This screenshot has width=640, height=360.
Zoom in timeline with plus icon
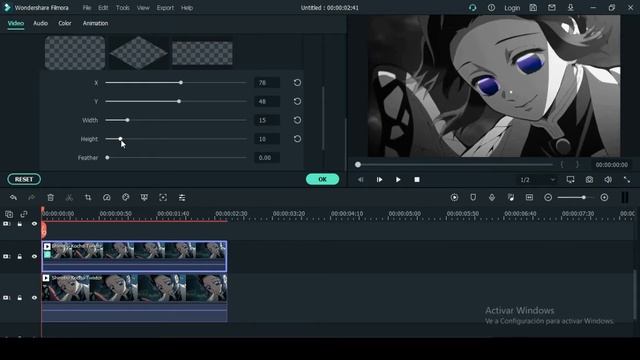(604, 198)
